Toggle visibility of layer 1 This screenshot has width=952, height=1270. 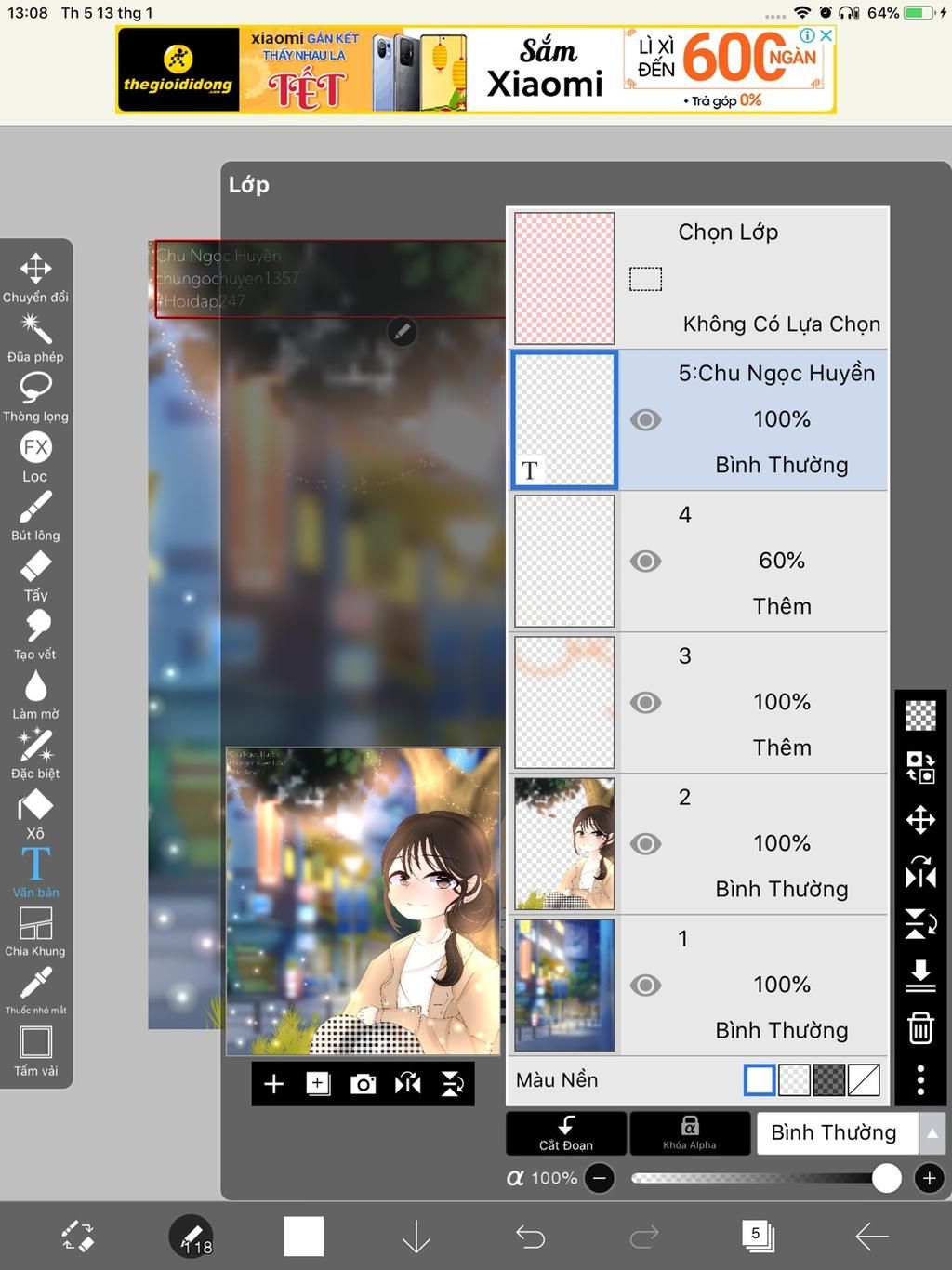click(x=645, y=986)
